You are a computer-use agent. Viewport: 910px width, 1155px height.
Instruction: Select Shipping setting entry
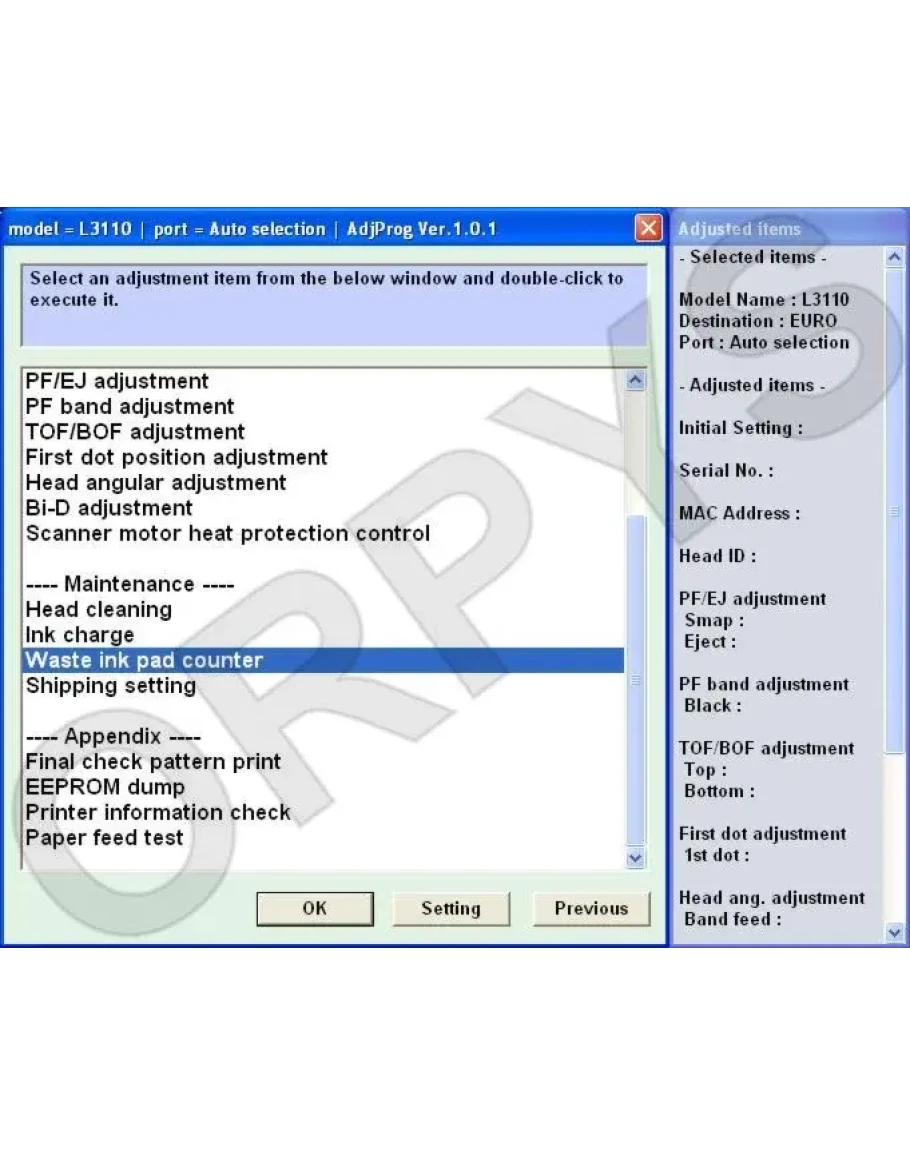coord(111,686)
